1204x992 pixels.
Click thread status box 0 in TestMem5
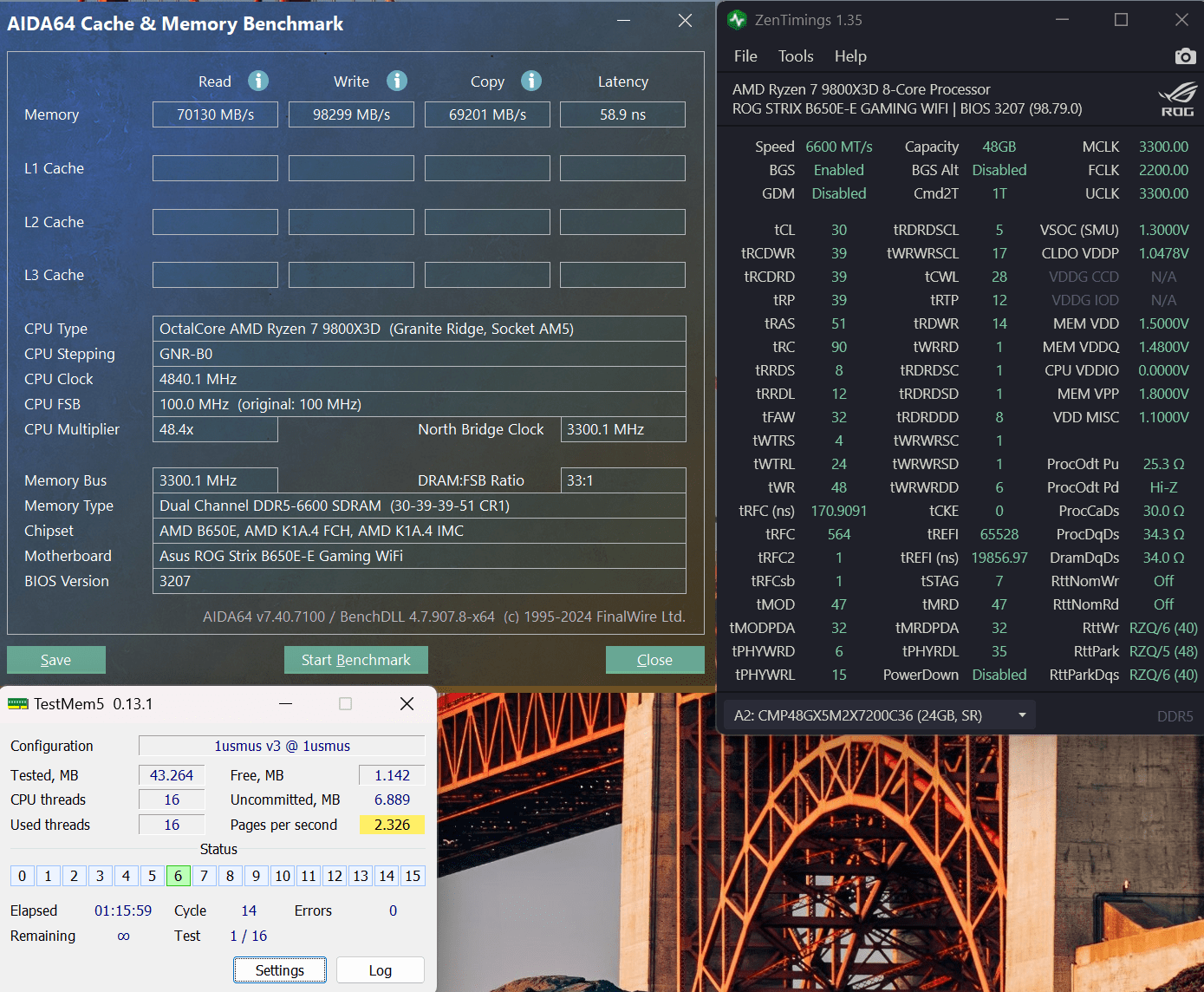(22, 876)
